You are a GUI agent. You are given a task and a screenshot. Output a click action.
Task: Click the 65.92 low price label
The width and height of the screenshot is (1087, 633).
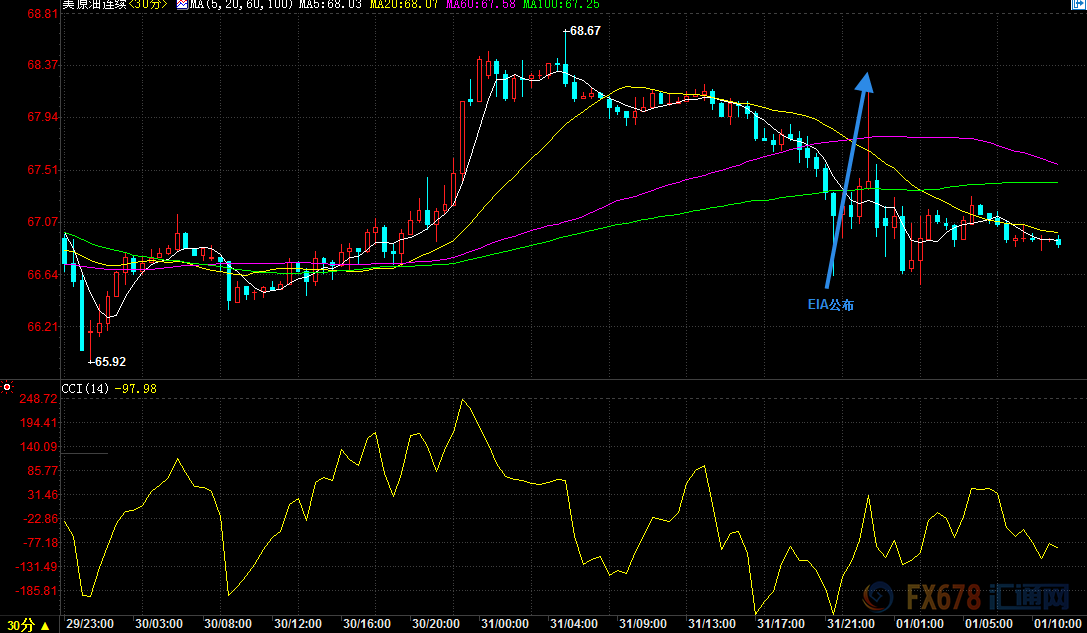[110, 362]
